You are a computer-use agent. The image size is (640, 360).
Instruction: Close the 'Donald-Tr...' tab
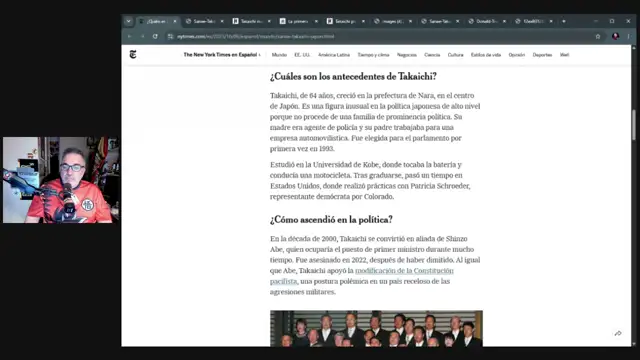504,21
